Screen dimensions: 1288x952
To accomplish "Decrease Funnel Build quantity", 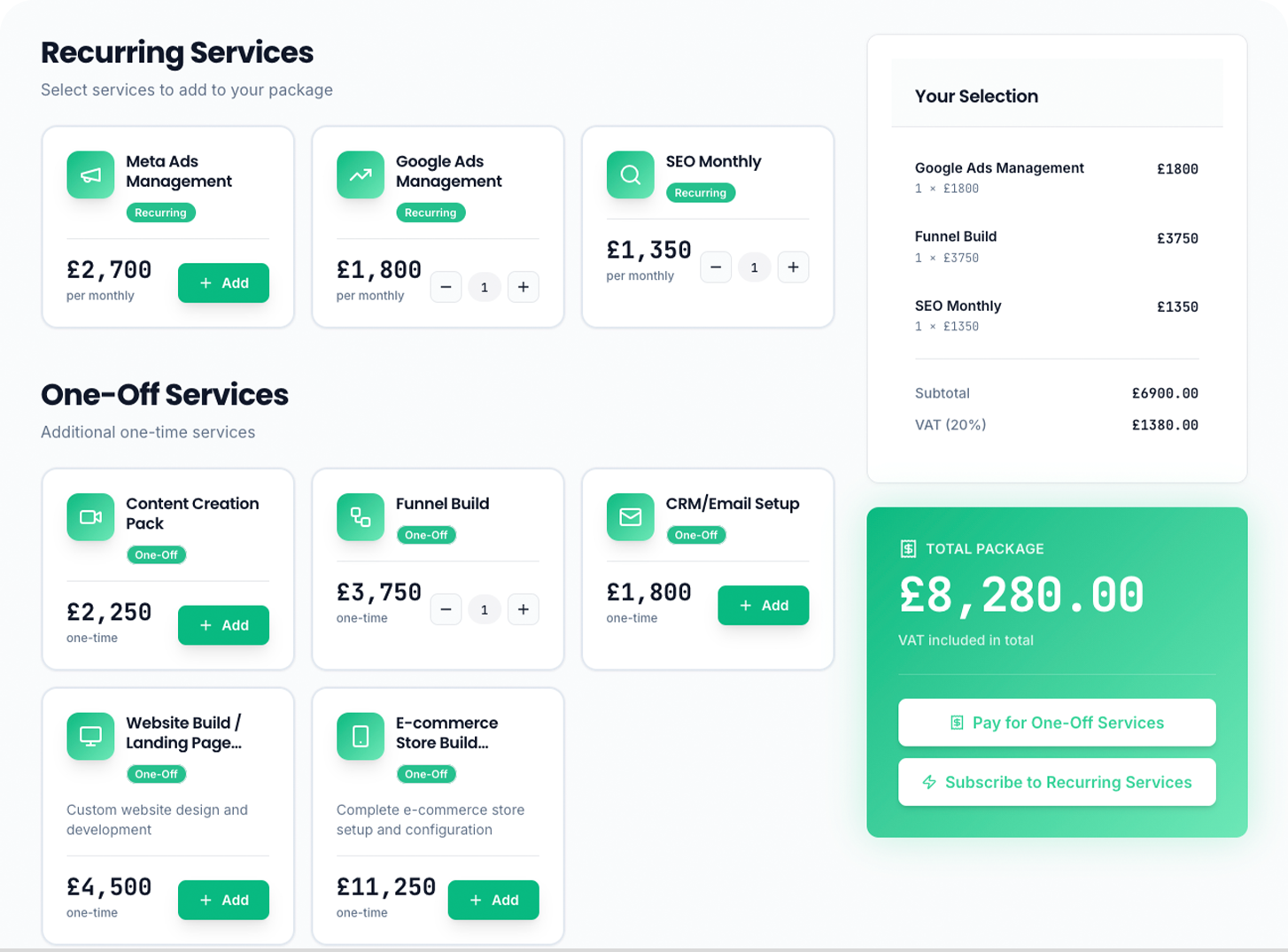I will [x=446, y=609].
